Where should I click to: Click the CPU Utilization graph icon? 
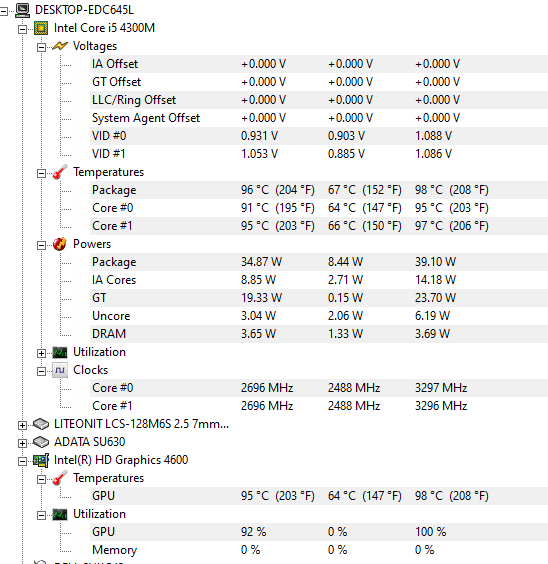[60, 352]
